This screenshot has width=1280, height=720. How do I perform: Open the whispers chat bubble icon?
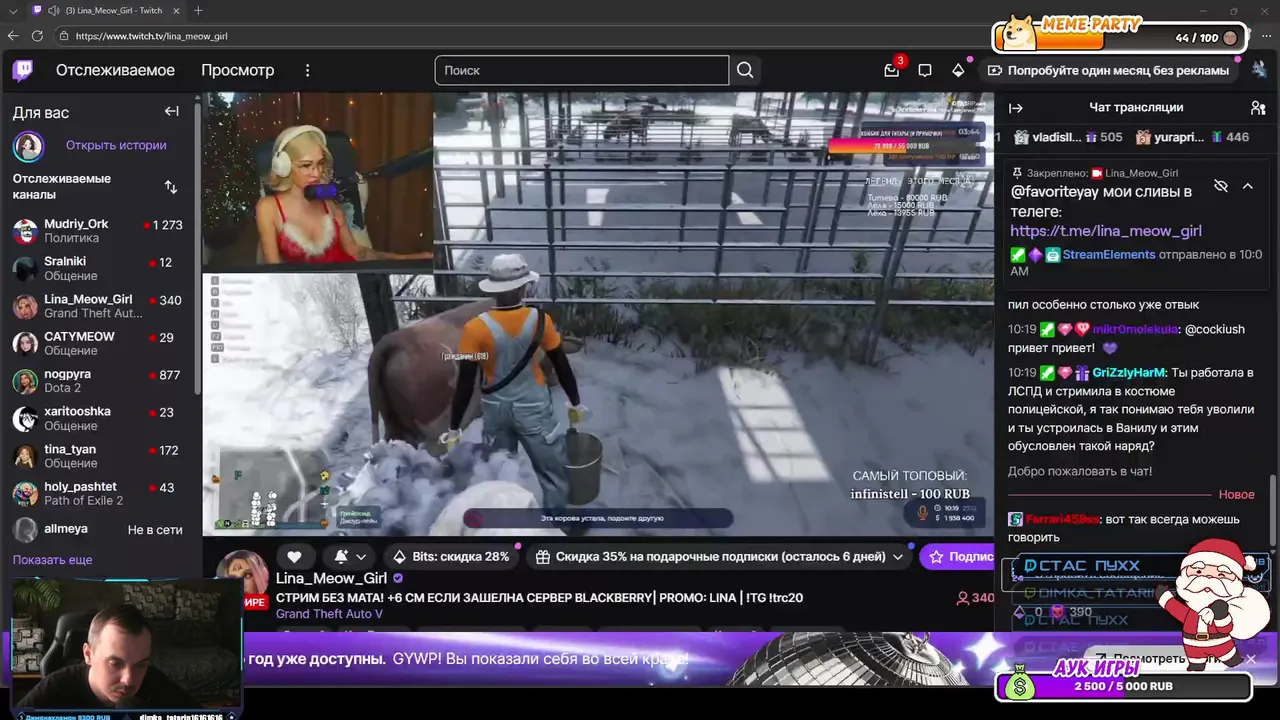point(925,70)
